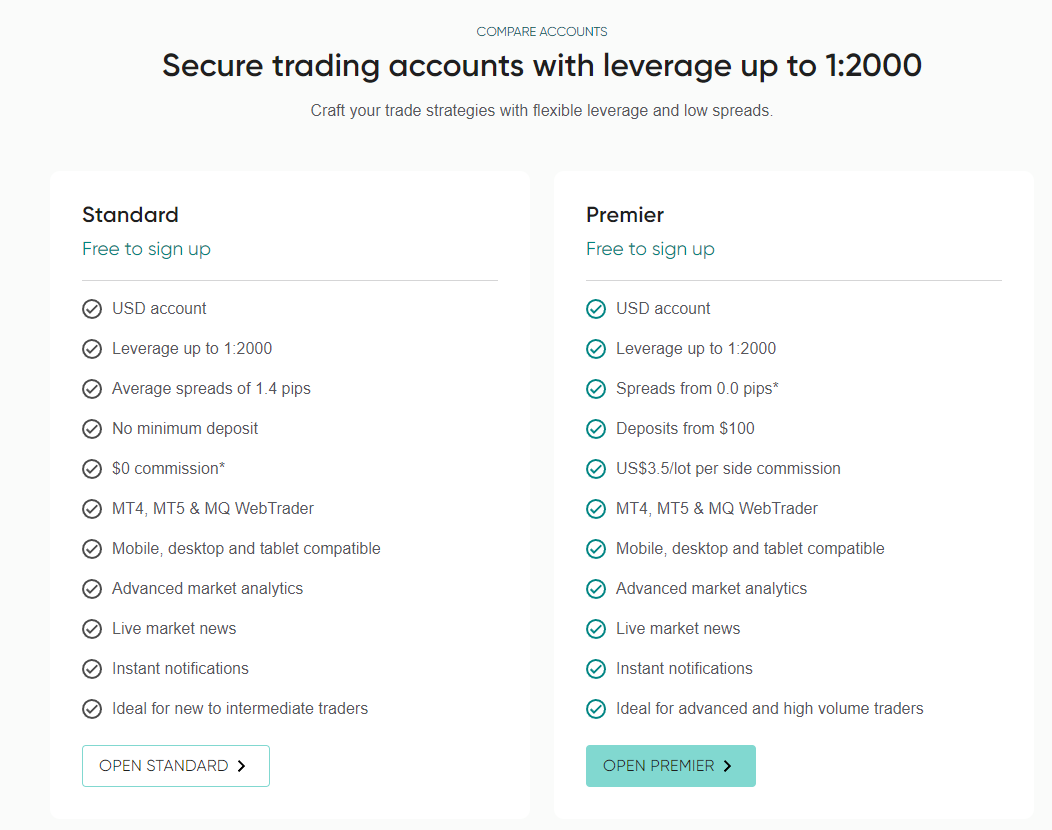This screenshot has width=1052, height=830.
Task: Click teal checkmark next to Deposits from $100
Action: point(596,429)
